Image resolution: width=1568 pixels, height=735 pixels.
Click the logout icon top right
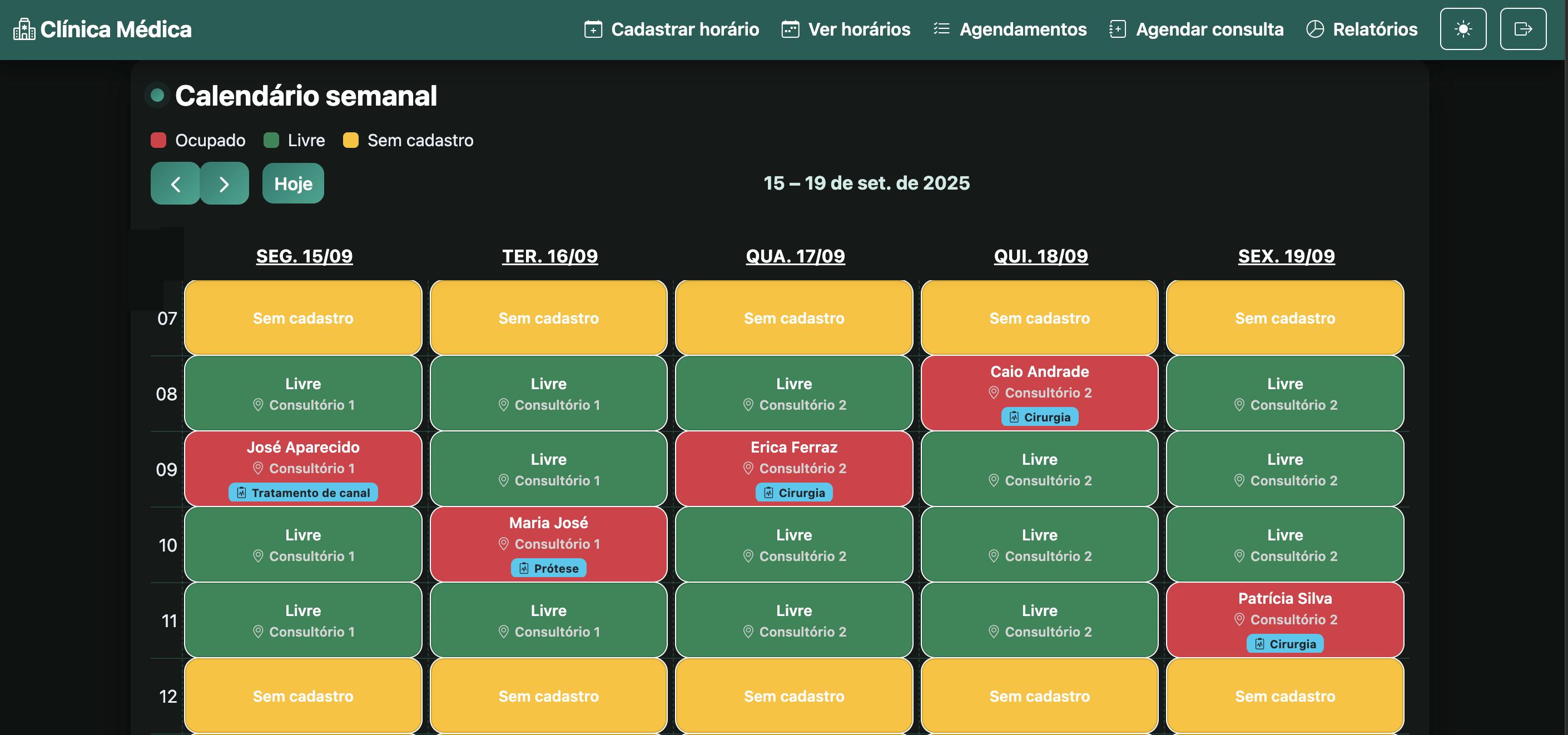[x=1524, y=28]
